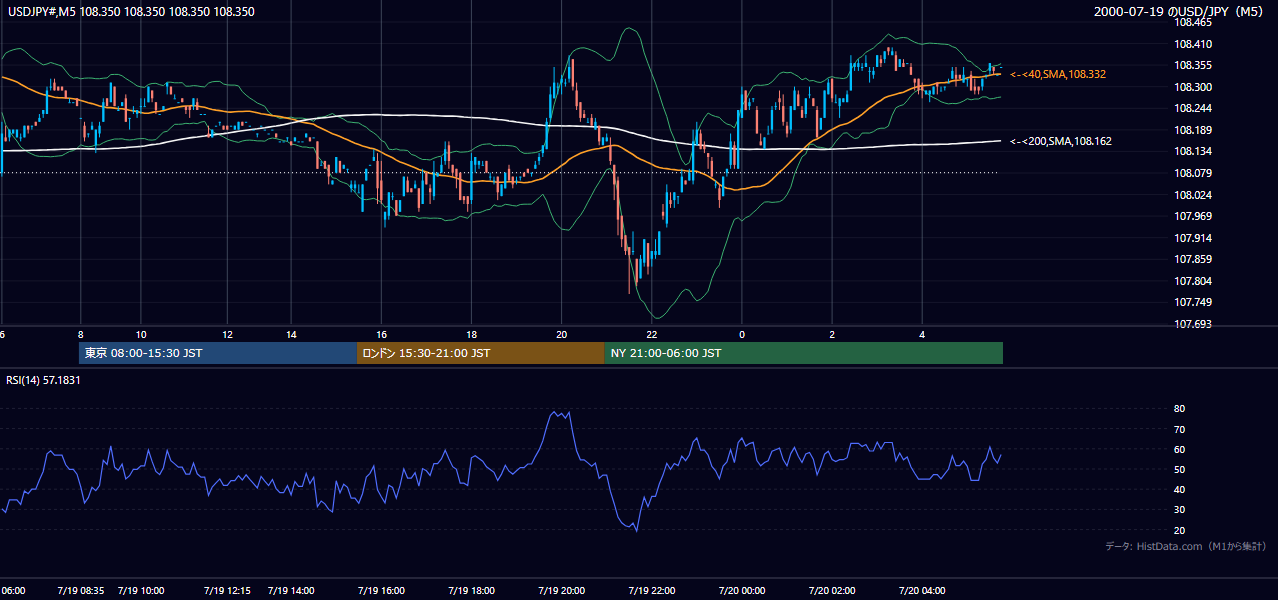Screen dimensions: 1278x600
Task: Click the 7/20 04:00 time axis label
Action: pyautogui.click(x=921, y=590)
